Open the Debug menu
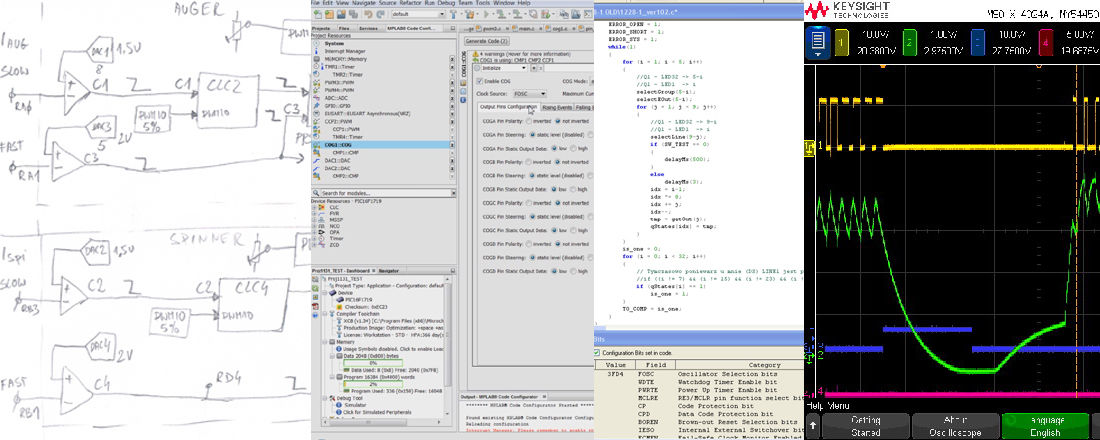Screen dimensions: 1100x440 point(444,4)
